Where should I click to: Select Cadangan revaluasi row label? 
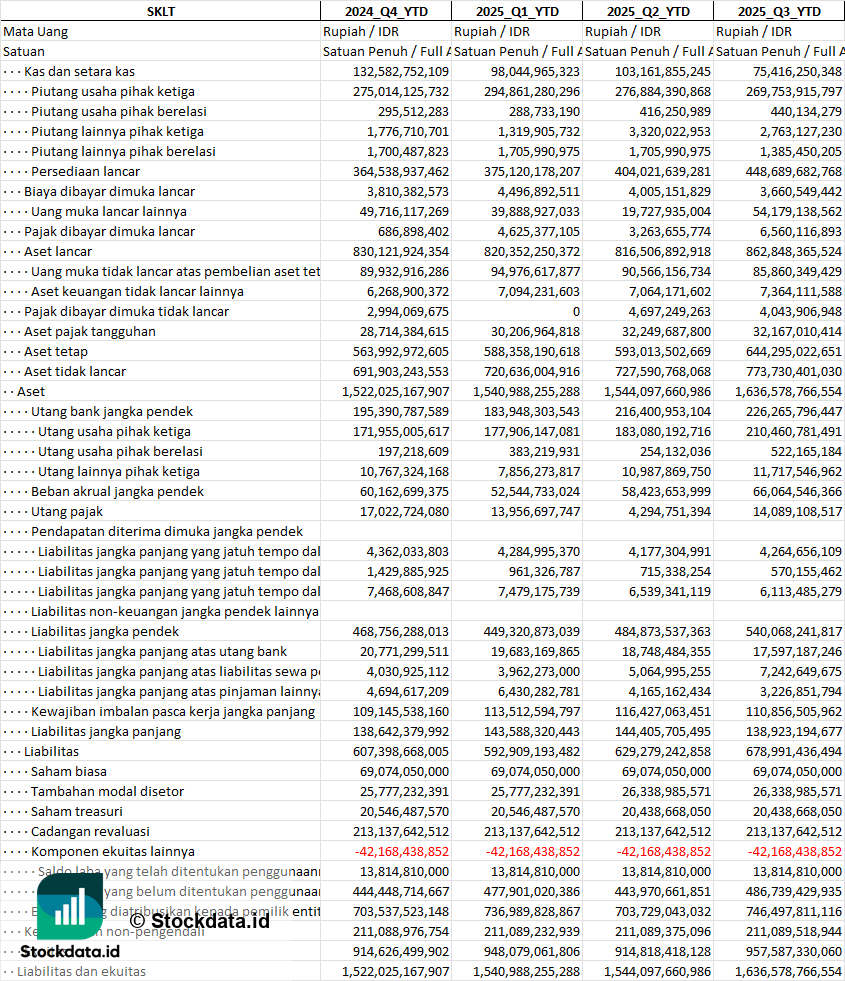pos(90,832)
